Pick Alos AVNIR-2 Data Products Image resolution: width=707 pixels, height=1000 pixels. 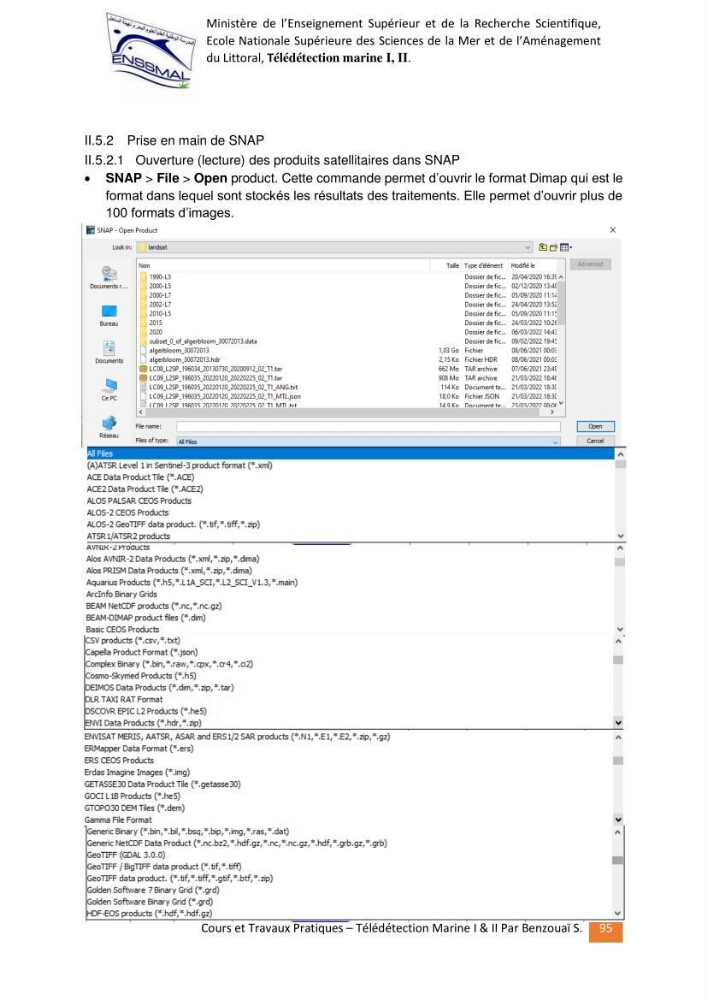tap(172, 559)
